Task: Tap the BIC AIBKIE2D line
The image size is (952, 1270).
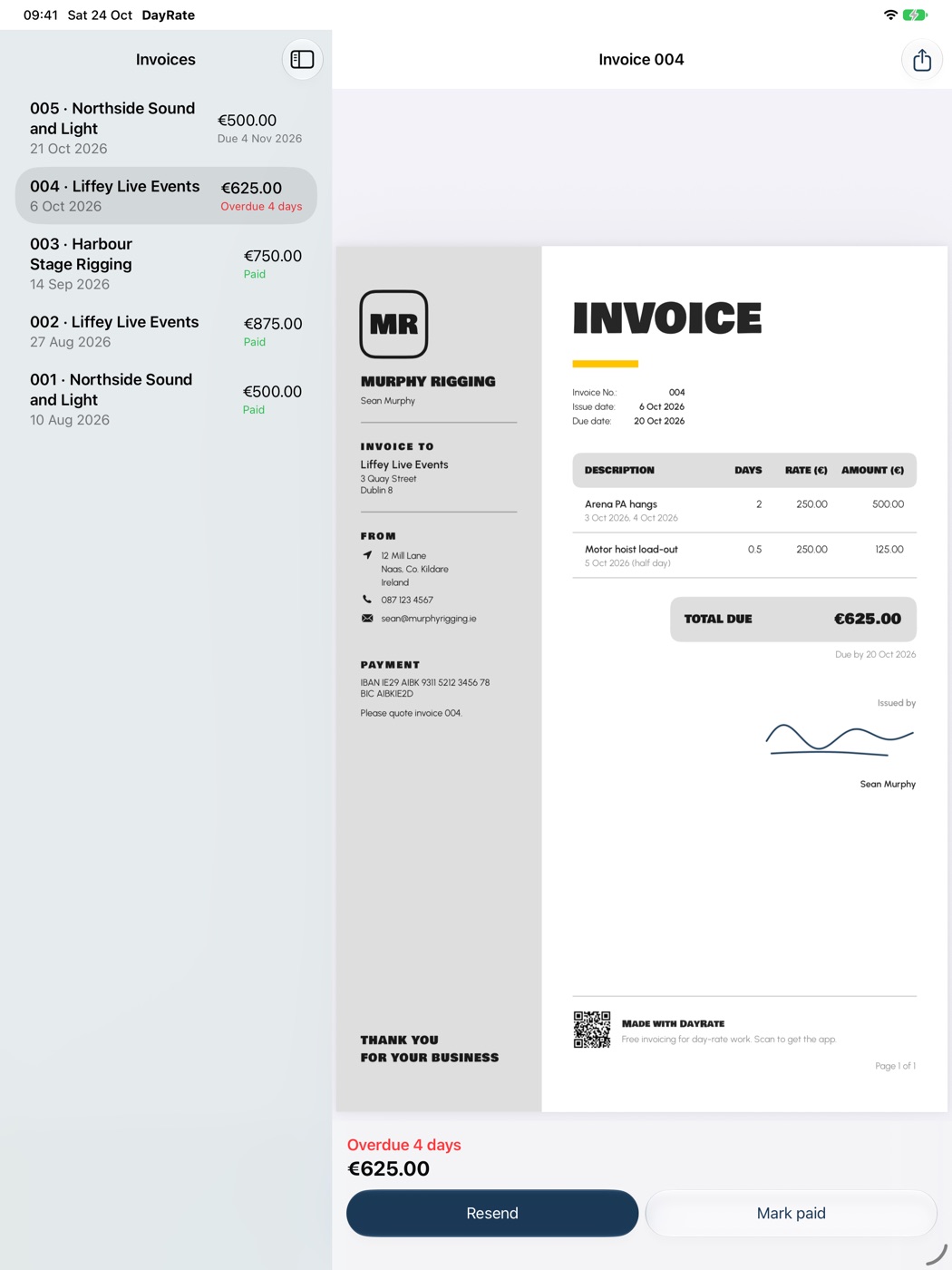Action: click(x=386, y=694)
